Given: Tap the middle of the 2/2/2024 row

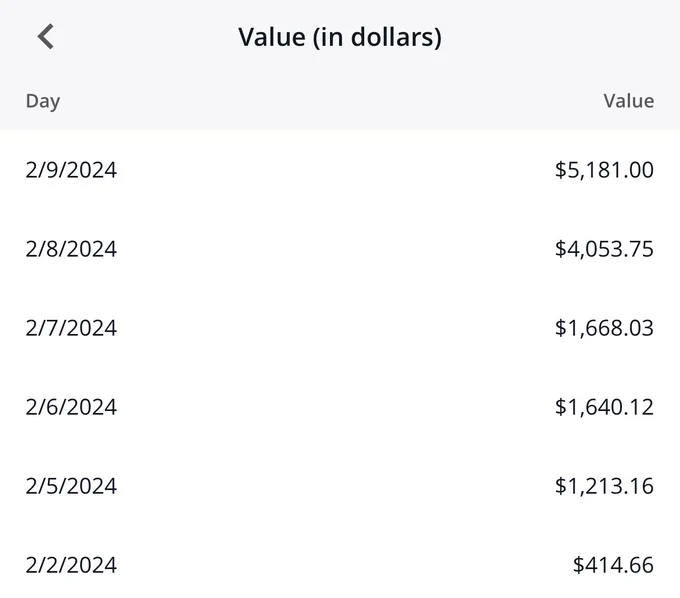Looking at the screenshot, I should tap(340, 565).
